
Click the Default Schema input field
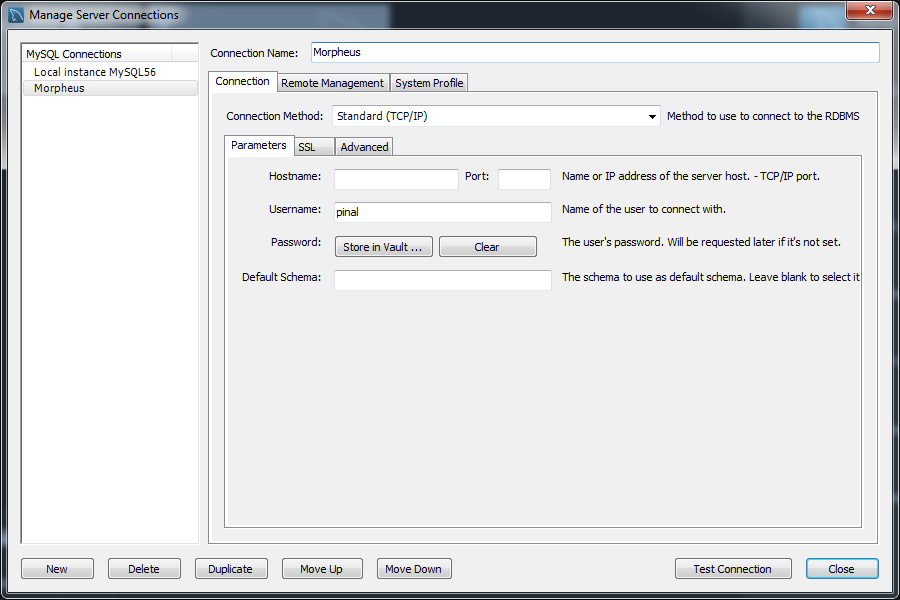pyautogui.click(x=443, y=280)
